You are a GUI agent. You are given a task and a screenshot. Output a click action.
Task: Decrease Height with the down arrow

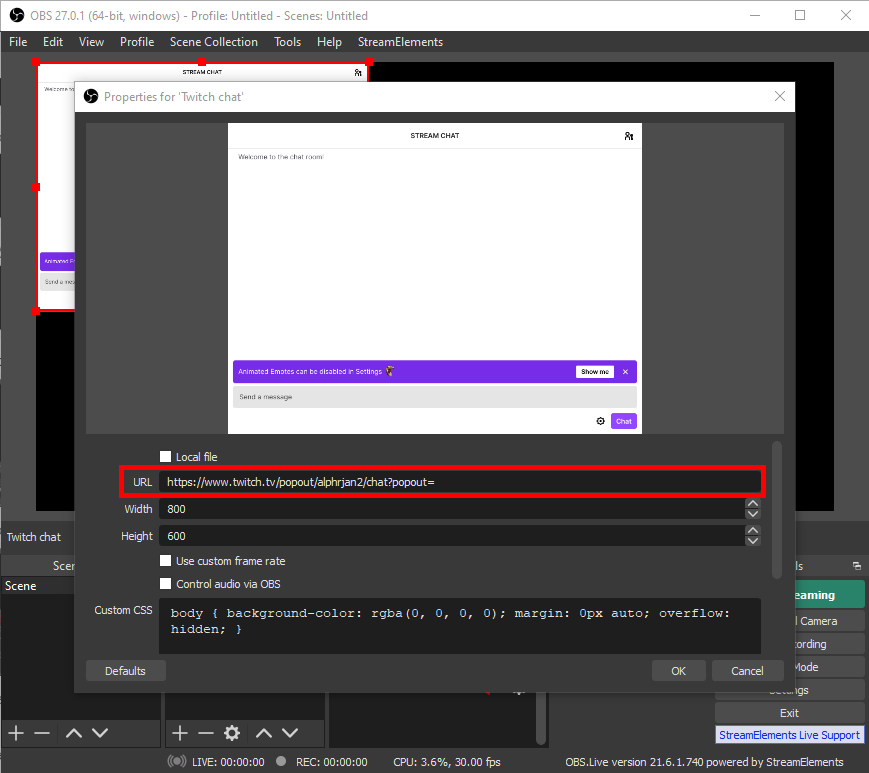coord(752,541)
